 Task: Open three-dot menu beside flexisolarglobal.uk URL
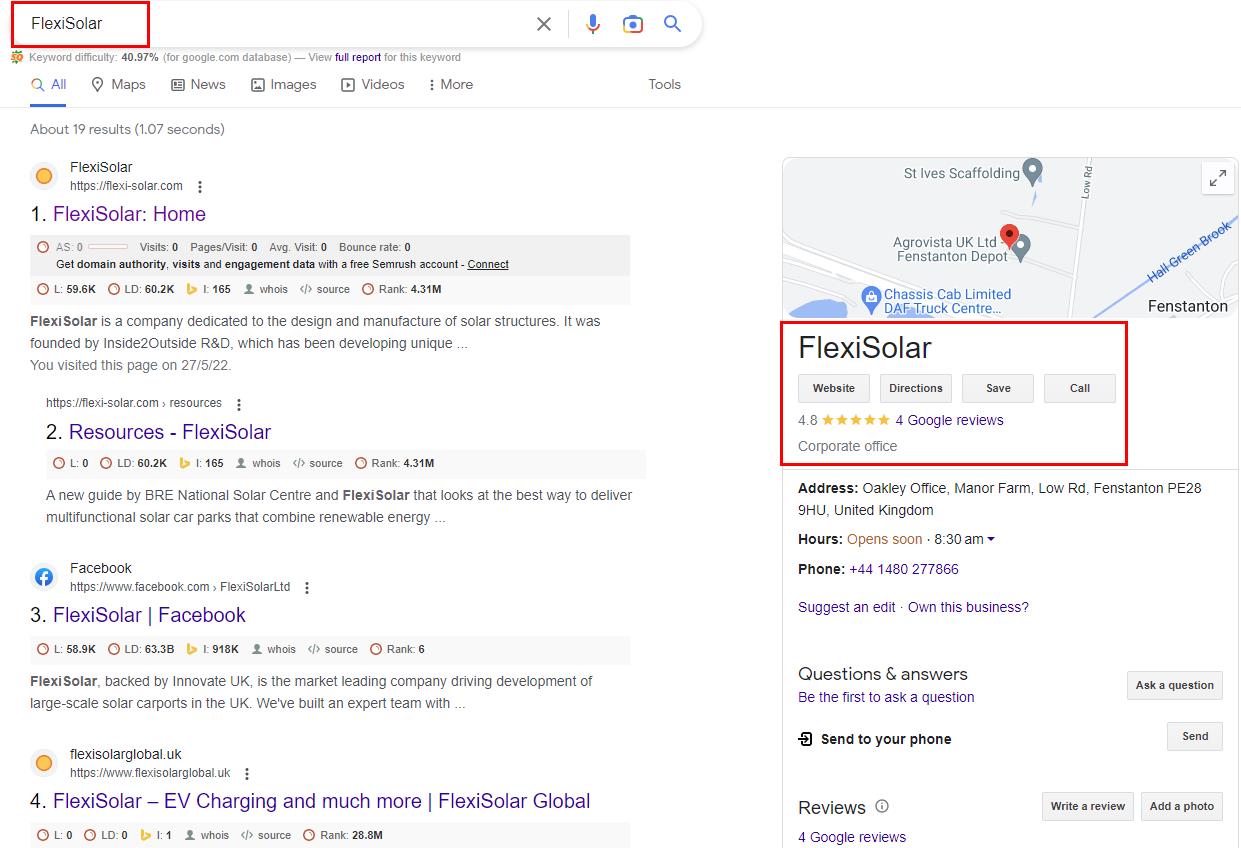247,774
